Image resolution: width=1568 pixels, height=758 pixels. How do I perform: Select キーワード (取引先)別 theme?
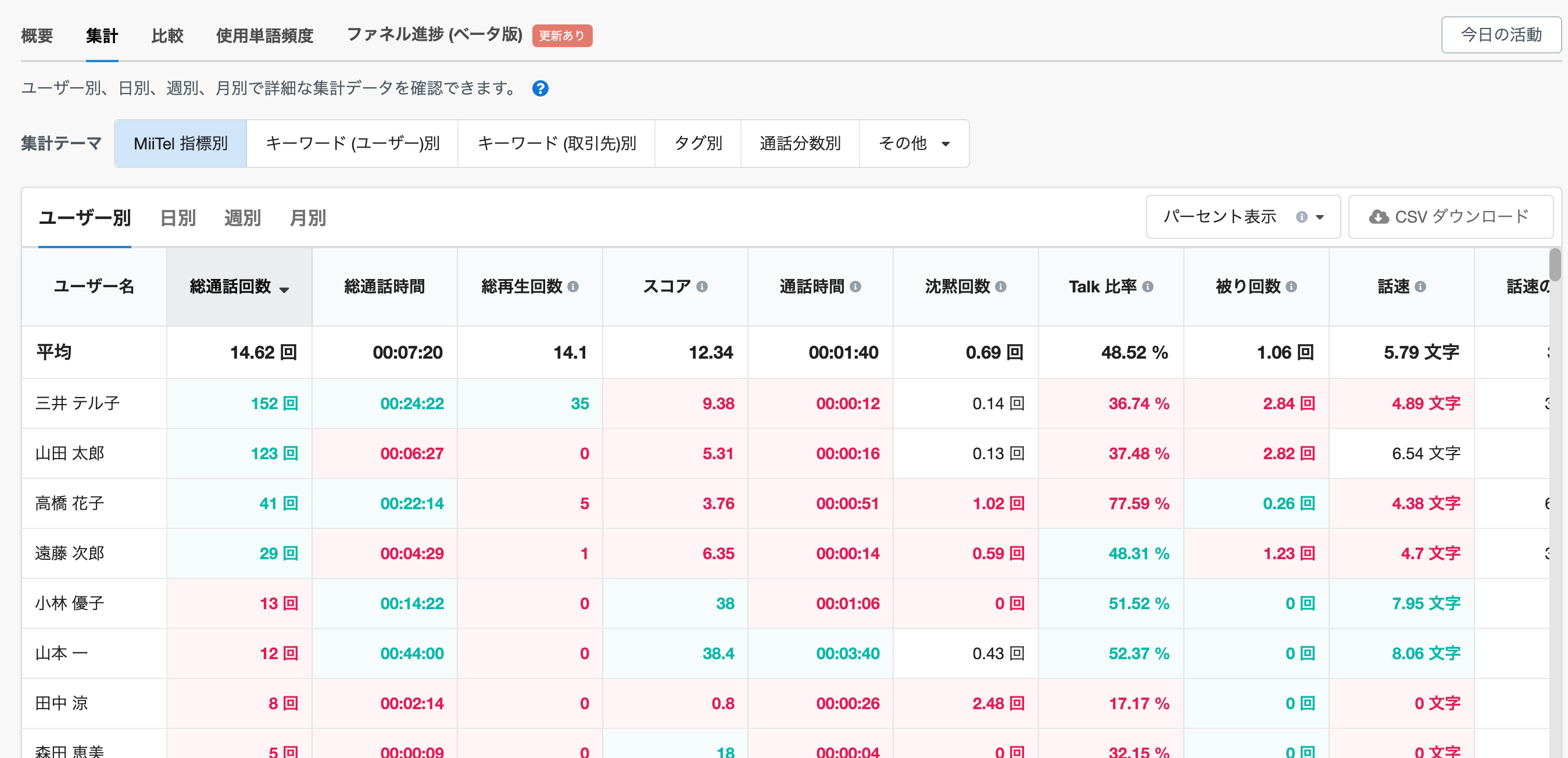pyautogui.click(x=556, y=144)
